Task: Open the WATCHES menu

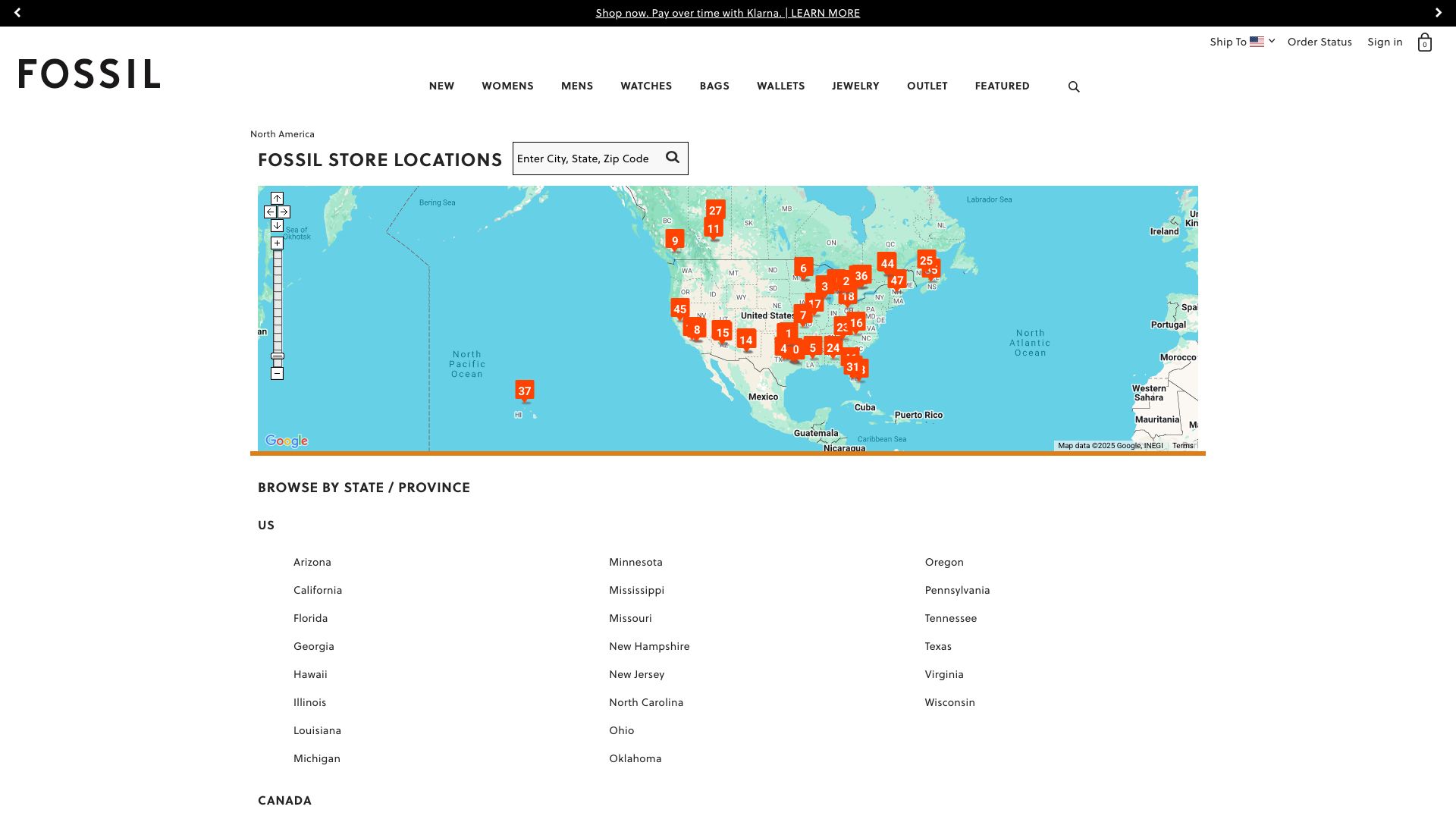Action: click(x=646, y=86)
